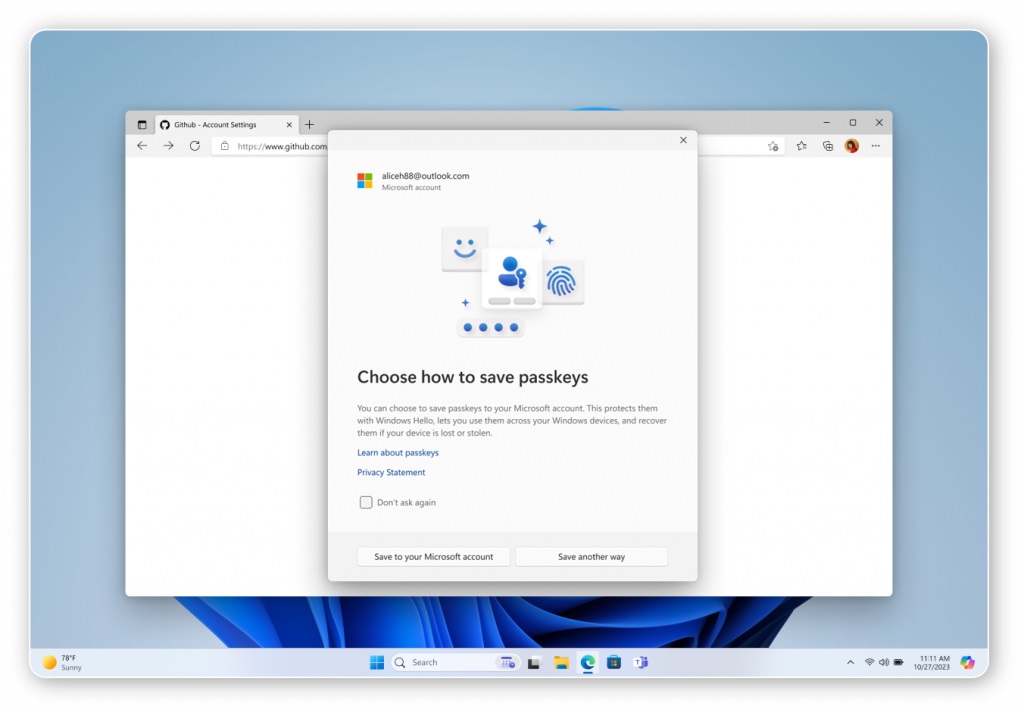
Task: Open Task View on the taskbar
Action: 535,662
